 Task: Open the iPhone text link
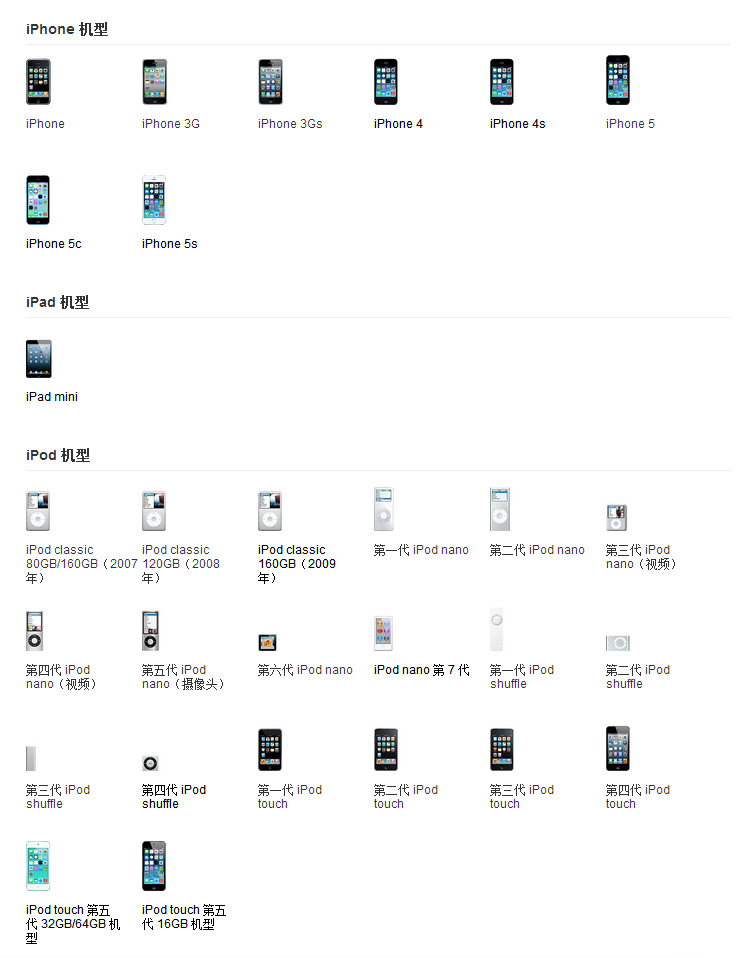coord(45,123)
